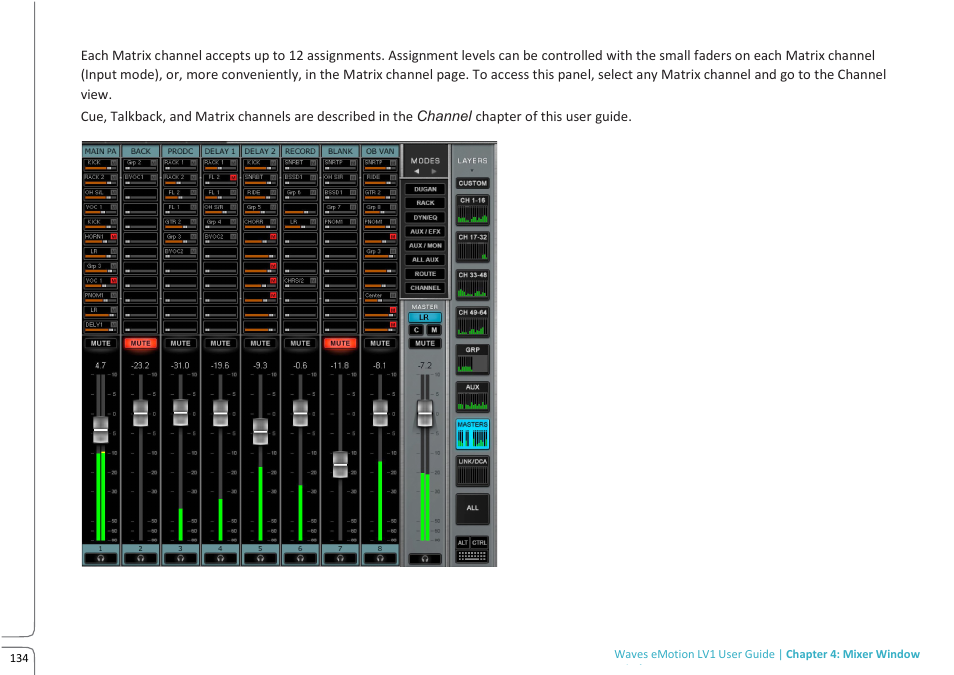Image resolution: width=954 pixels, height=675 pixels.
Task: Switch to AUX / MON mode
Action: tap(425, 245)
